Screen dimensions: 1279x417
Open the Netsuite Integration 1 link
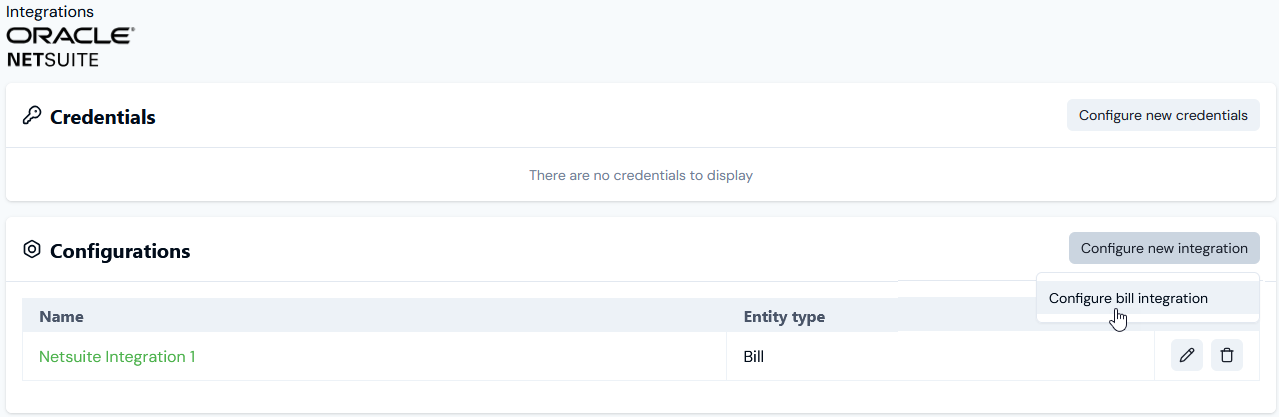[x=117, y=357]
